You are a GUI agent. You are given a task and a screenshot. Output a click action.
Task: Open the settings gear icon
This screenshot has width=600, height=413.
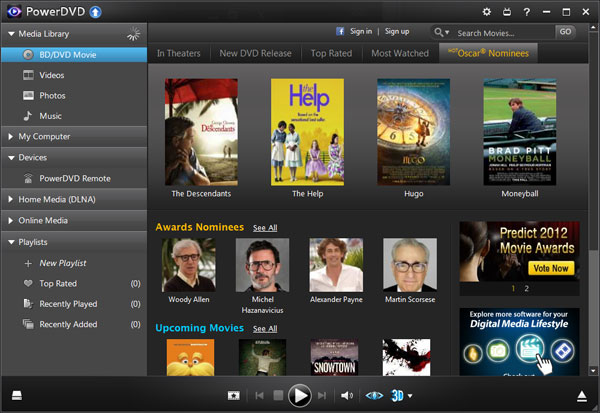pyautogui.click(x=486, y=12)
